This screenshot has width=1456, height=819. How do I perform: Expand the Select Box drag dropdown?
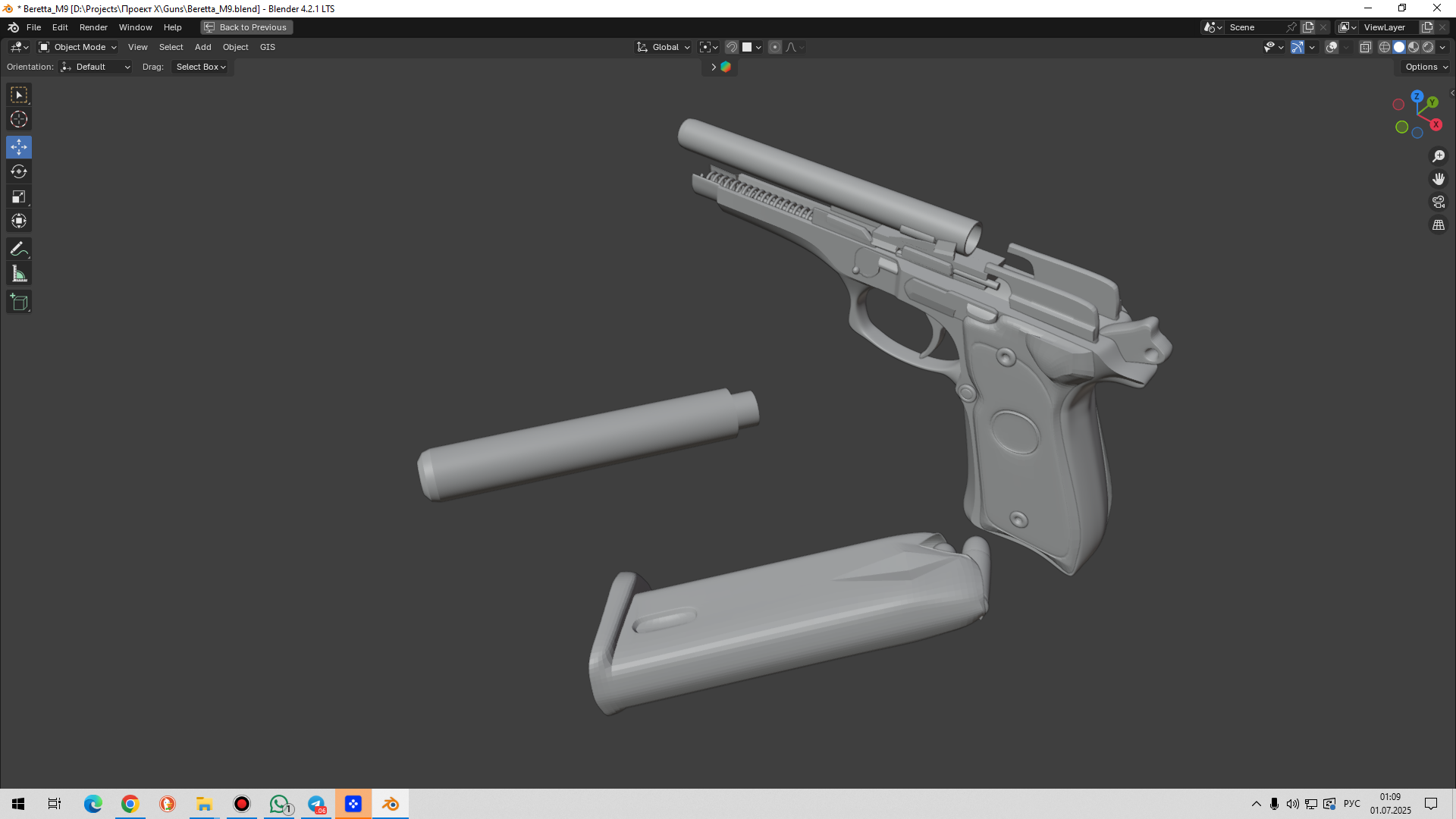click(201, 67)
